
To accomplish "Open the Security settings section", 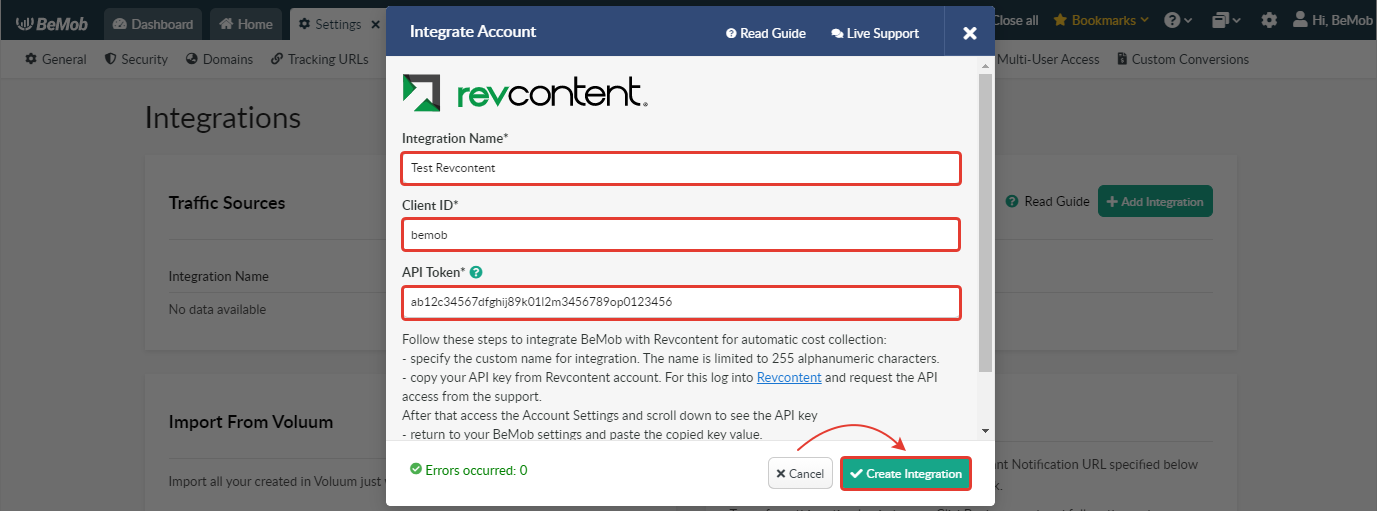I will (x=136, y=59).
